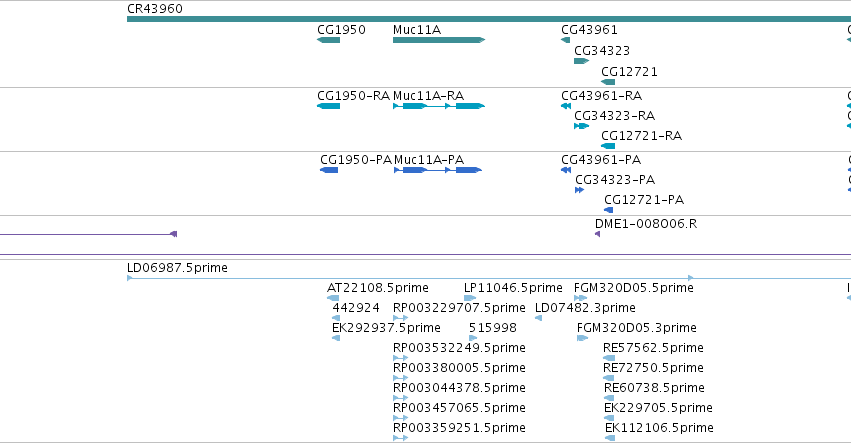Click the CG43961 gene glyph
This screenshot has height=443, width=851.
[x=566, y=40]
